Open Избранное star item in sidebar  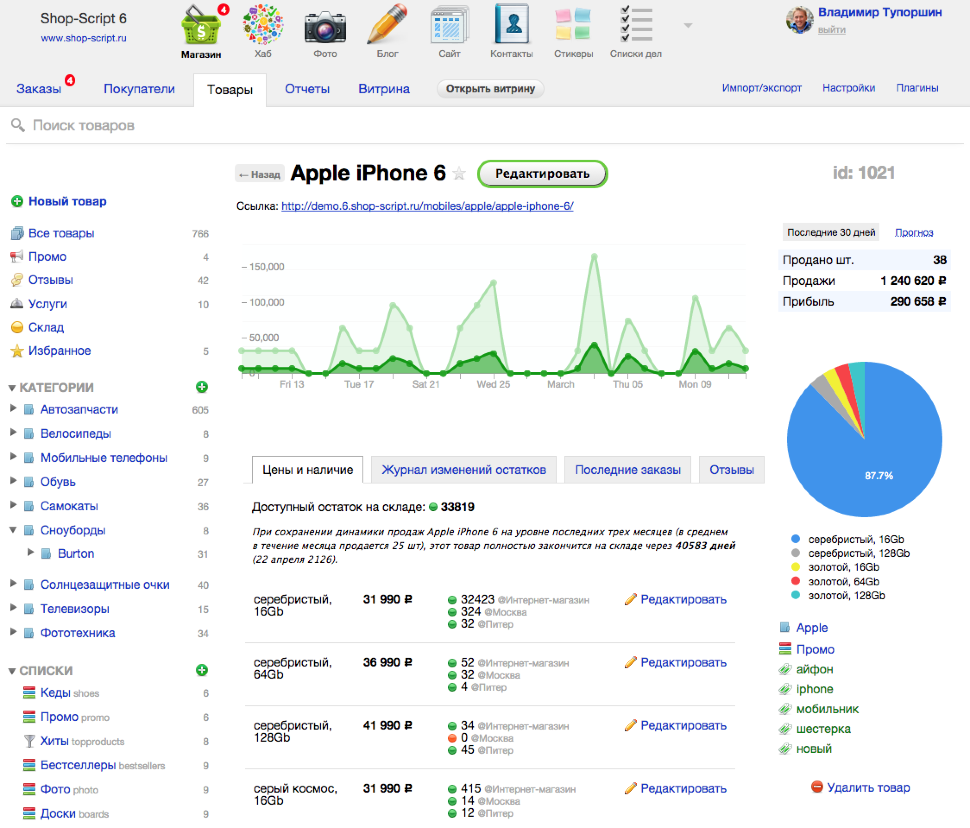pyautogui.click(x=59, y=351)
